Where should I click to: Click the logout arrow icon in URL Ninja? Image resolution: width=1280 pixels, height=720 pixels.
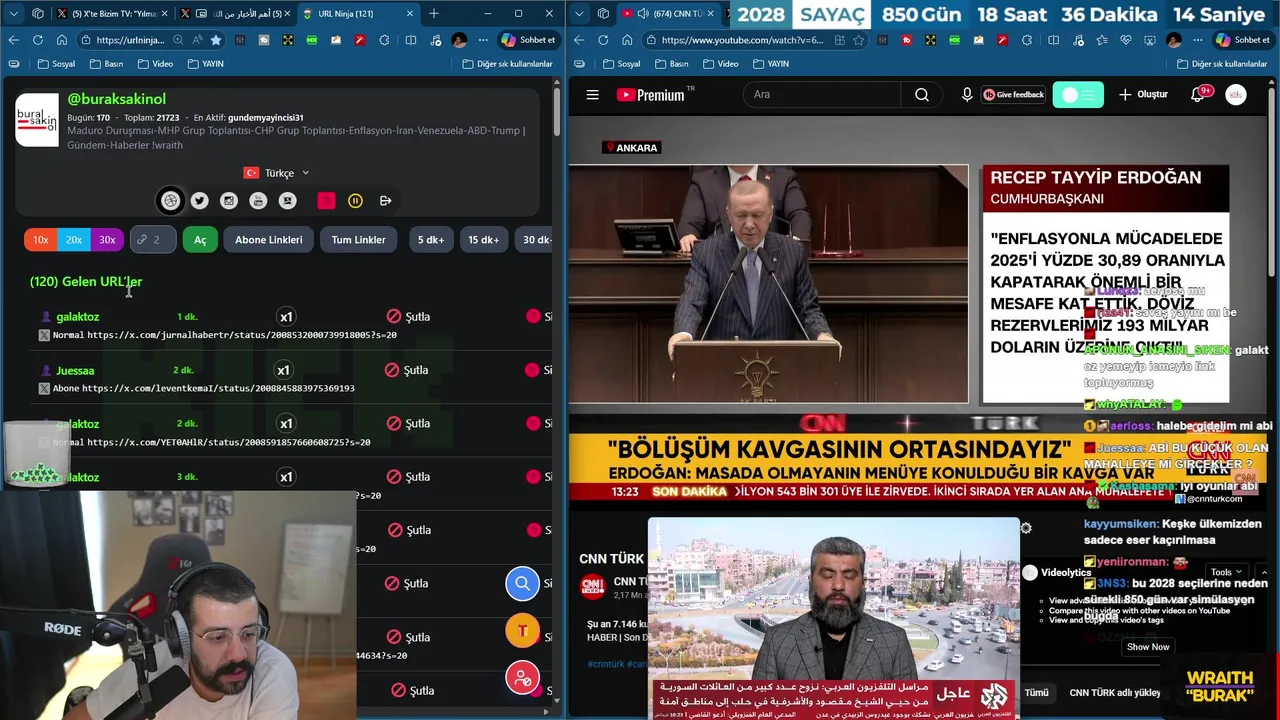pyautogui.click(x=385, y=201)
